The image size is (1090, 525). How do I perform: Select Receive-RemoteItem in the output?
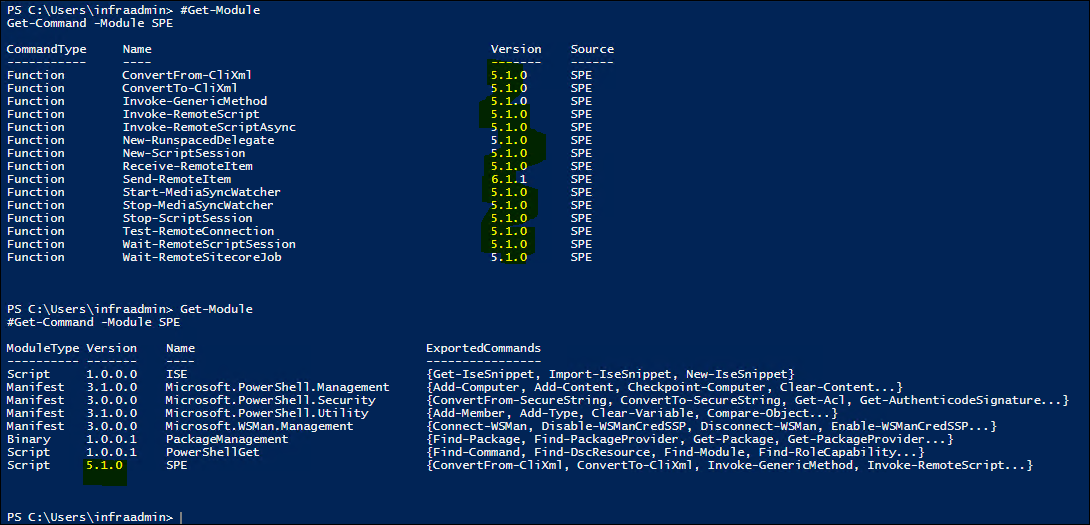(188, 166)
